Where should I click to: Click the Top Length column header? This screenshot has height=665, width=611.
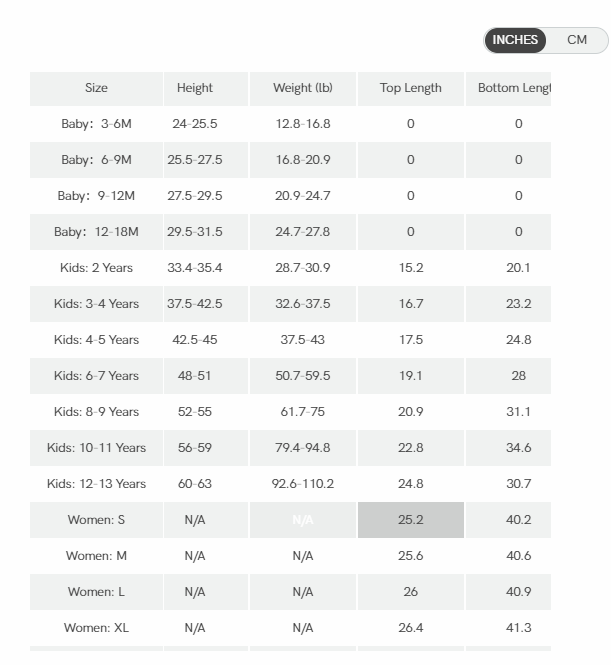tap(410, 88)
